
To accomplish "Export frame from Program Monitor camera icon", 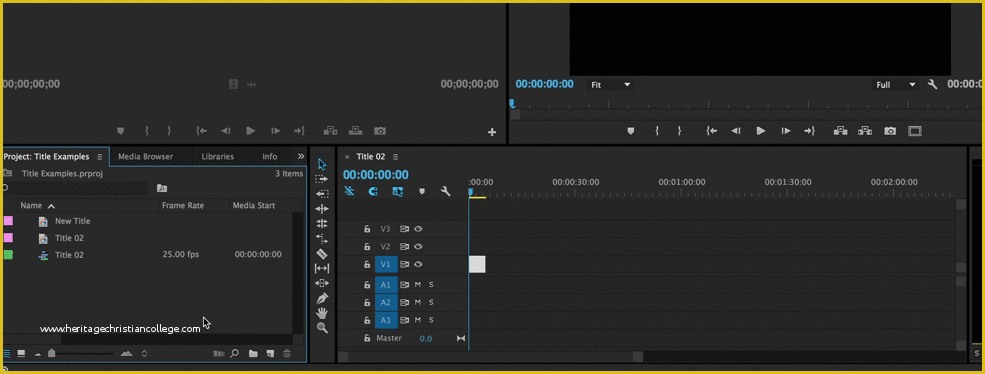I will [890, 131].
